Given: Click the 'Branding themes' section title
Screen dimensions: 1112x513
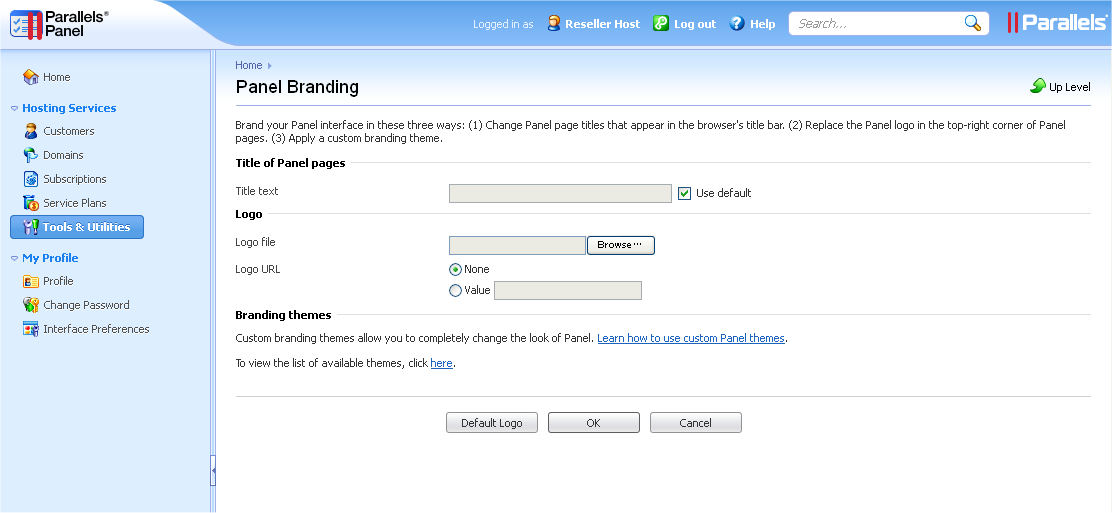Looking at the screenshot, I should point(283,315).
